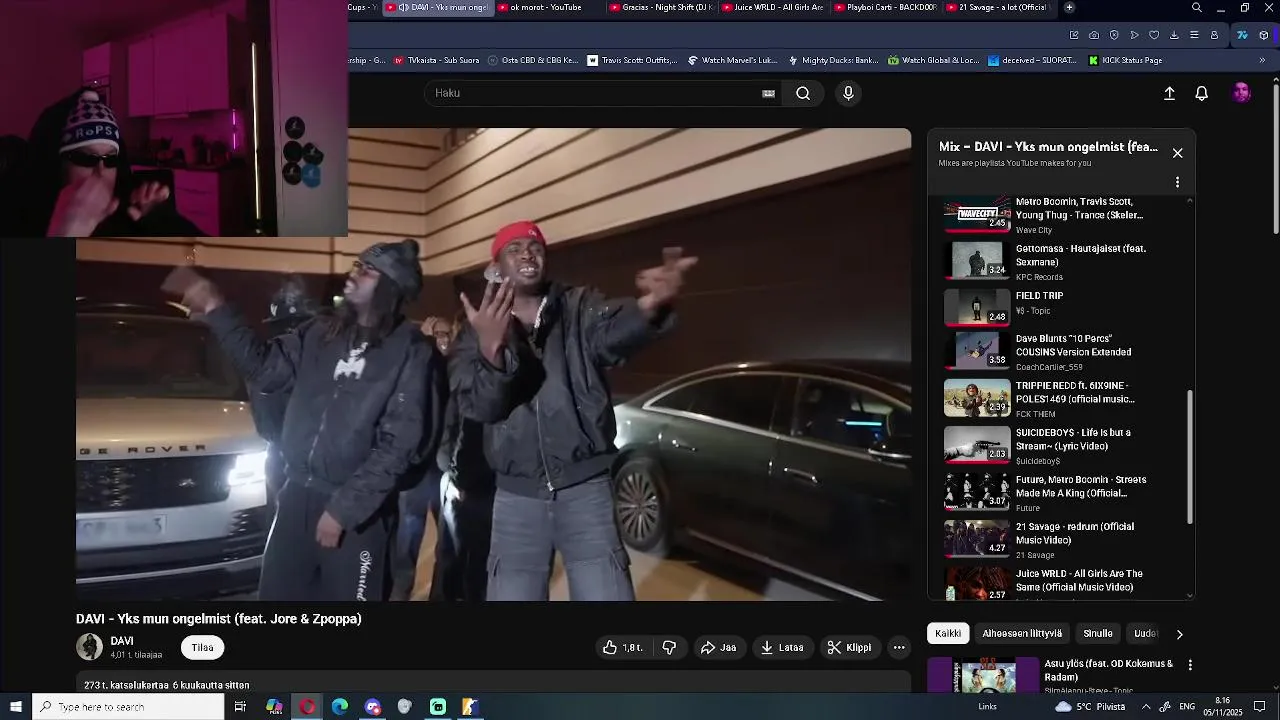Open browser heart bookmarks icon

1154,35
